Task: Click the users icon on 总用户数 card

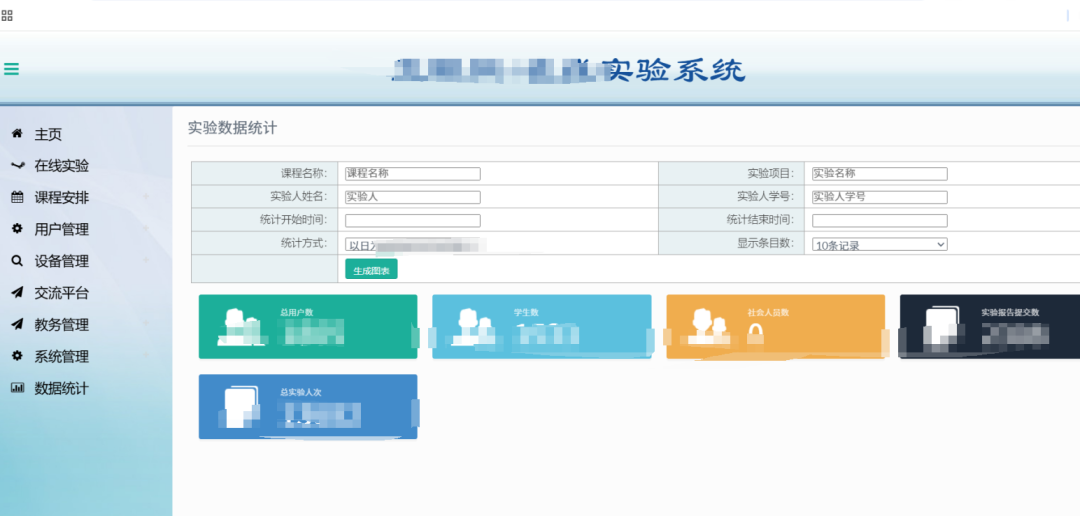Action: tap(239, 327)
